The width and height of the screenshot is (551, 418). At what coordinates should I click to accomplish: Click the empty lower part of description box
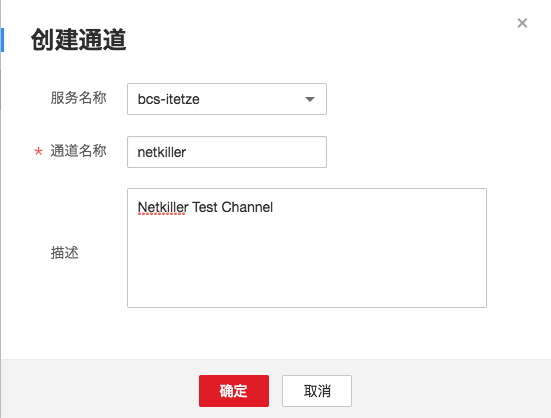point(307,267)
